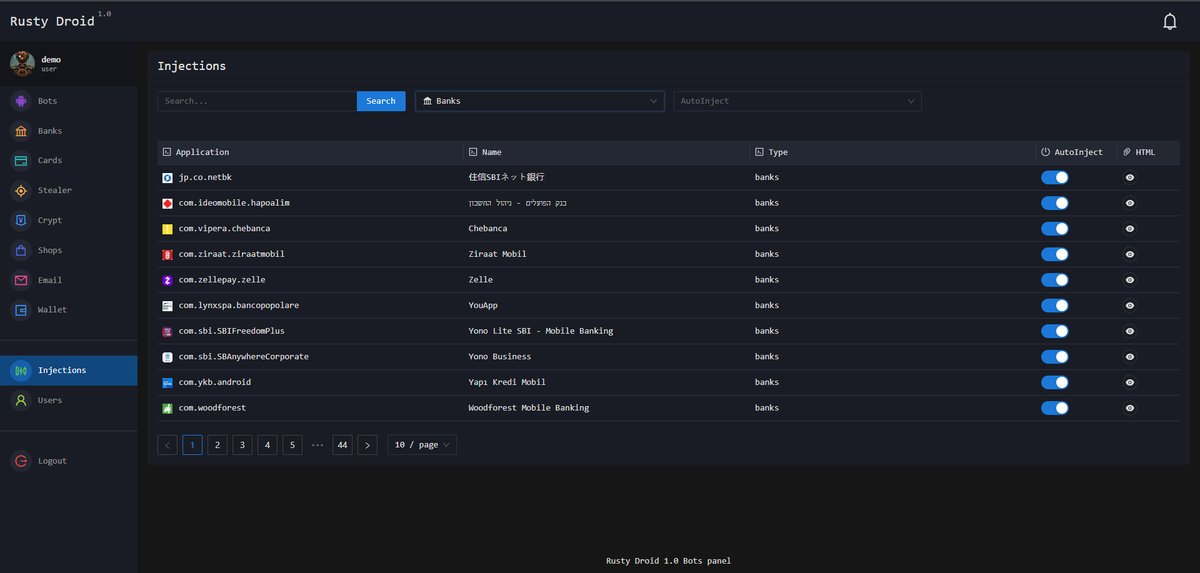Toggle AutoInject for com.vipera.chebanca
Viewport: 1200px width, 573px height.
click(1055, 228)
